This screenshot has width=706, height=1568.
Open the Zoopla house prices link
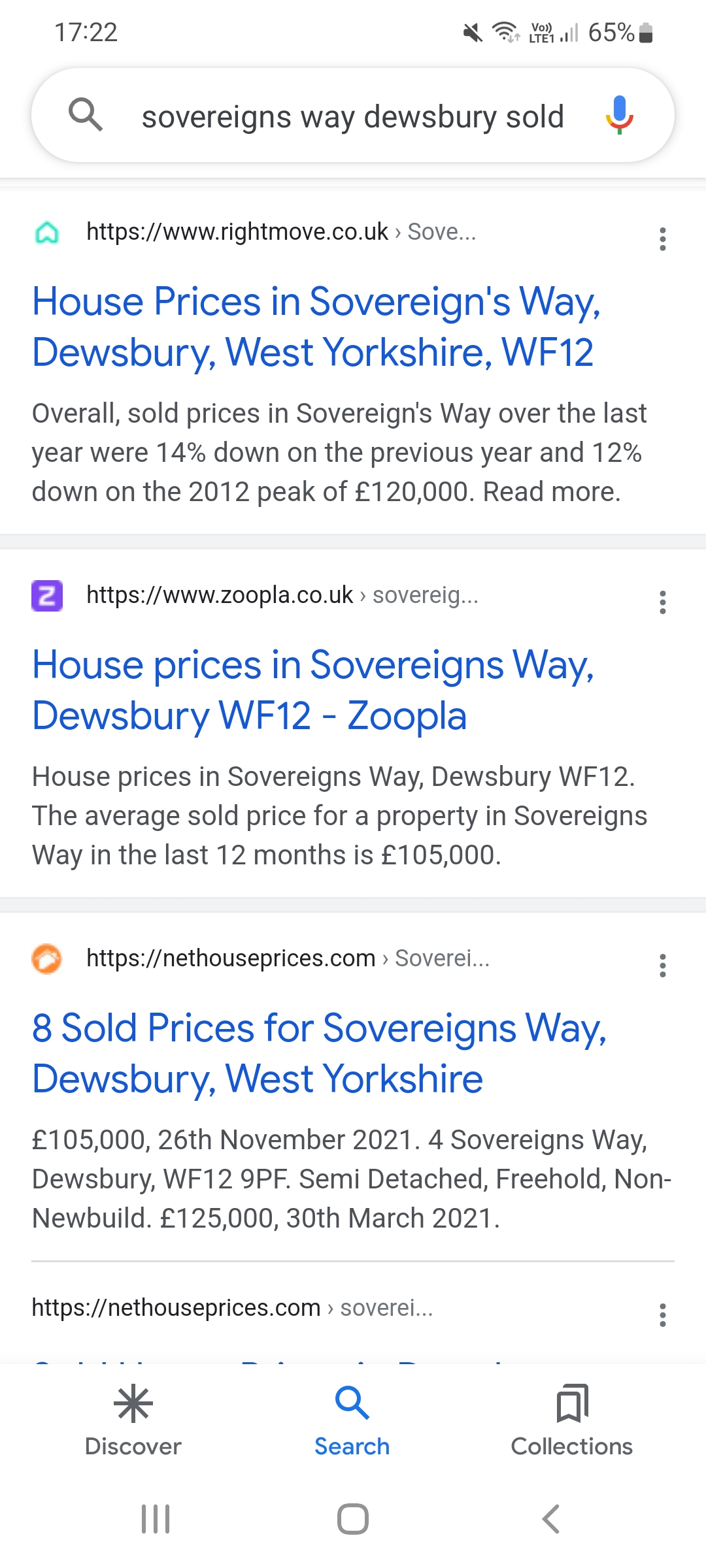click(x=314, y=690)
